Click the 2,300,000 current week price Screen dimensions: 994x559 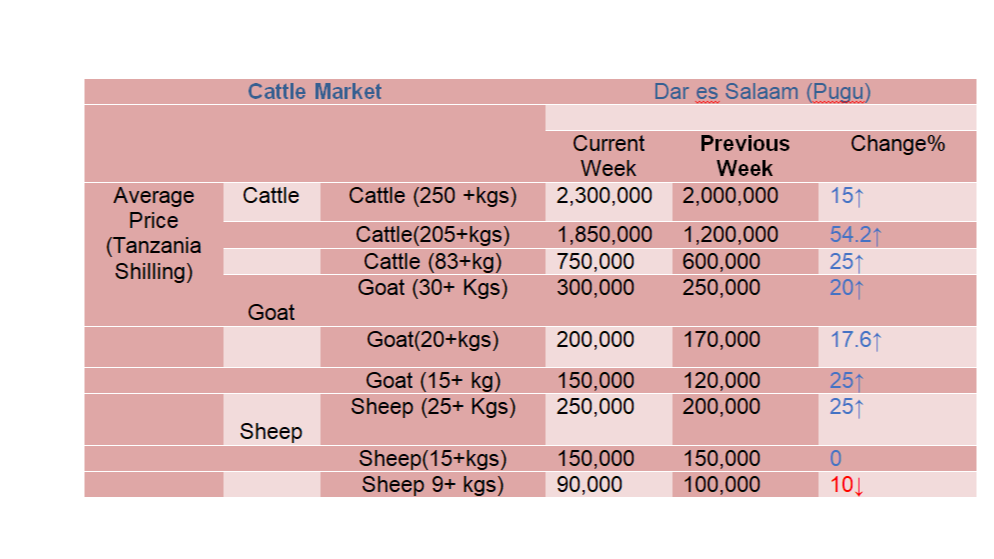pyautogui.click(x=603, y=196)
